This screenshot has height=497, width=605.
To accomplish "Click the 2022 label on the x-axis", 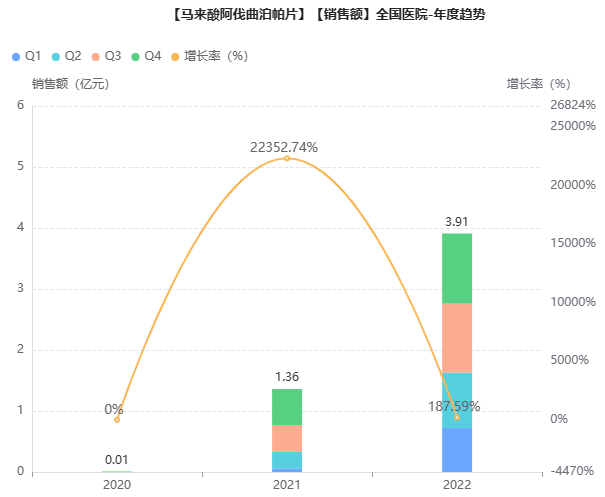I will point(457,484).
